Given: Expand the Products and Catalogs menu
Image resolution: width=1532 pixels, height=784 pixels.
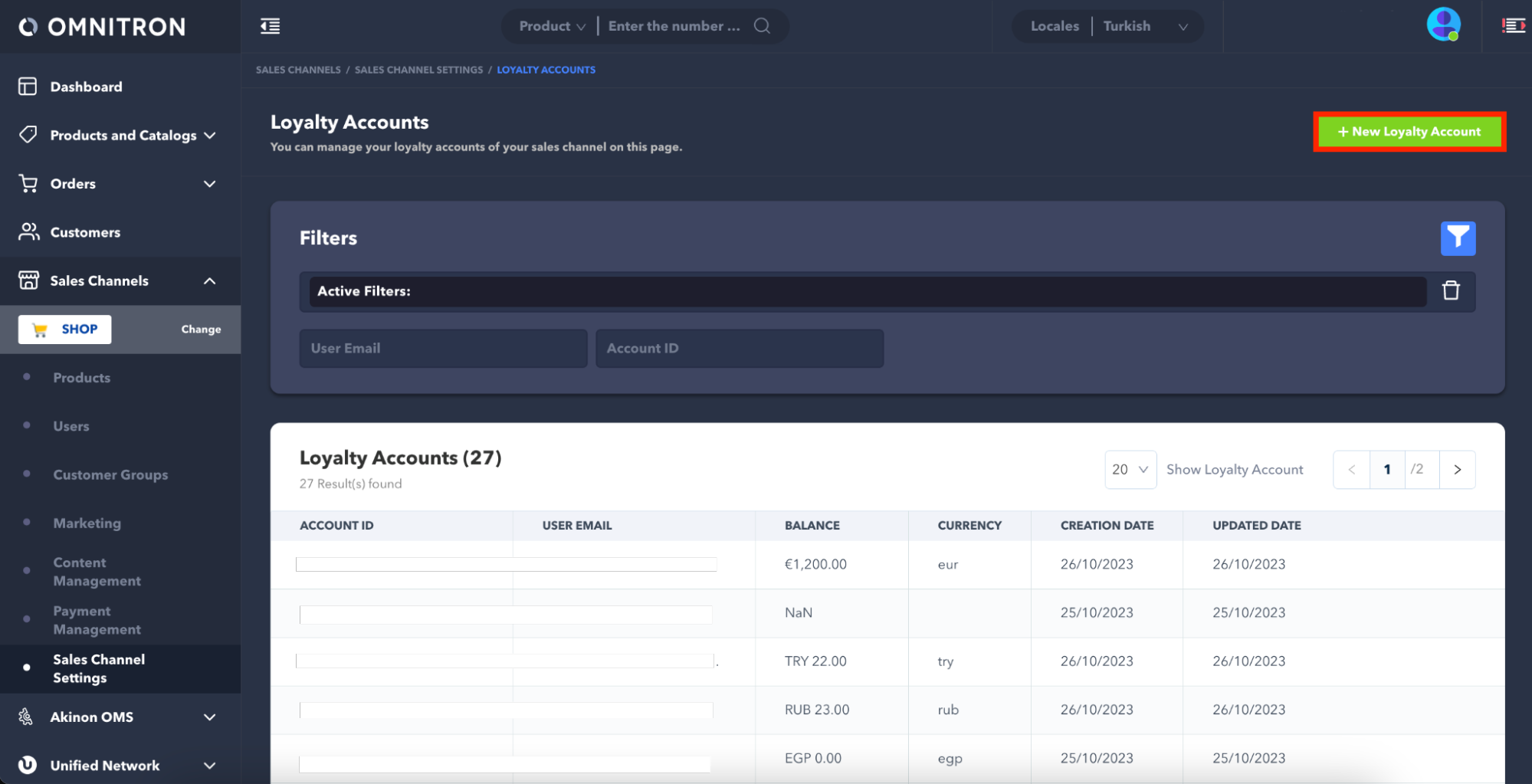Looking at the screenshot, I should click(123, 136).
